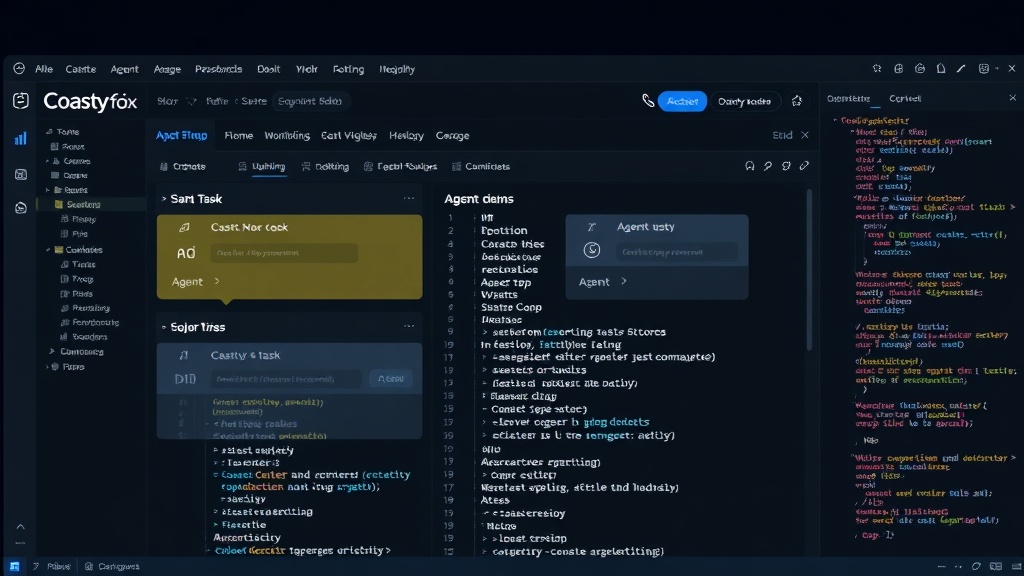Image resolution: width=1024 pixels, height=576 pixels.
Task: Click the outlined Oardy pill button
Action: (x=744, y=101)
